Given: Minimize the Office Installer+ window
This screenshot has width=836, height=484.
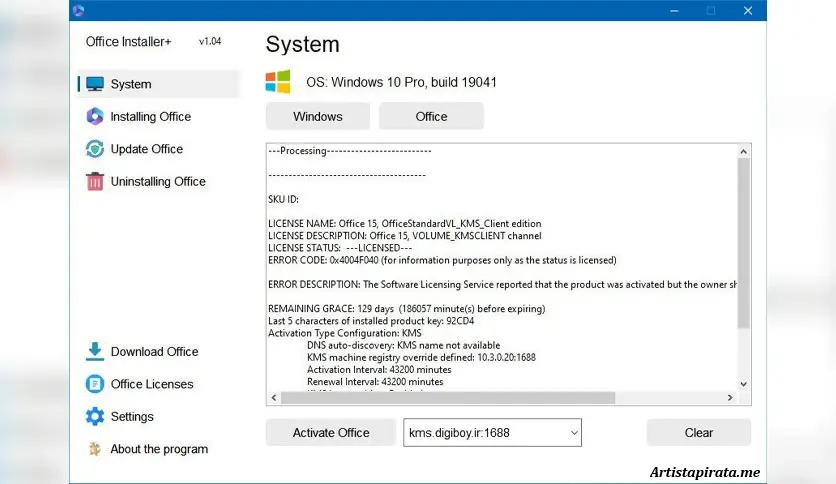Looking at the screenshot, I should [x=674, y=10].
